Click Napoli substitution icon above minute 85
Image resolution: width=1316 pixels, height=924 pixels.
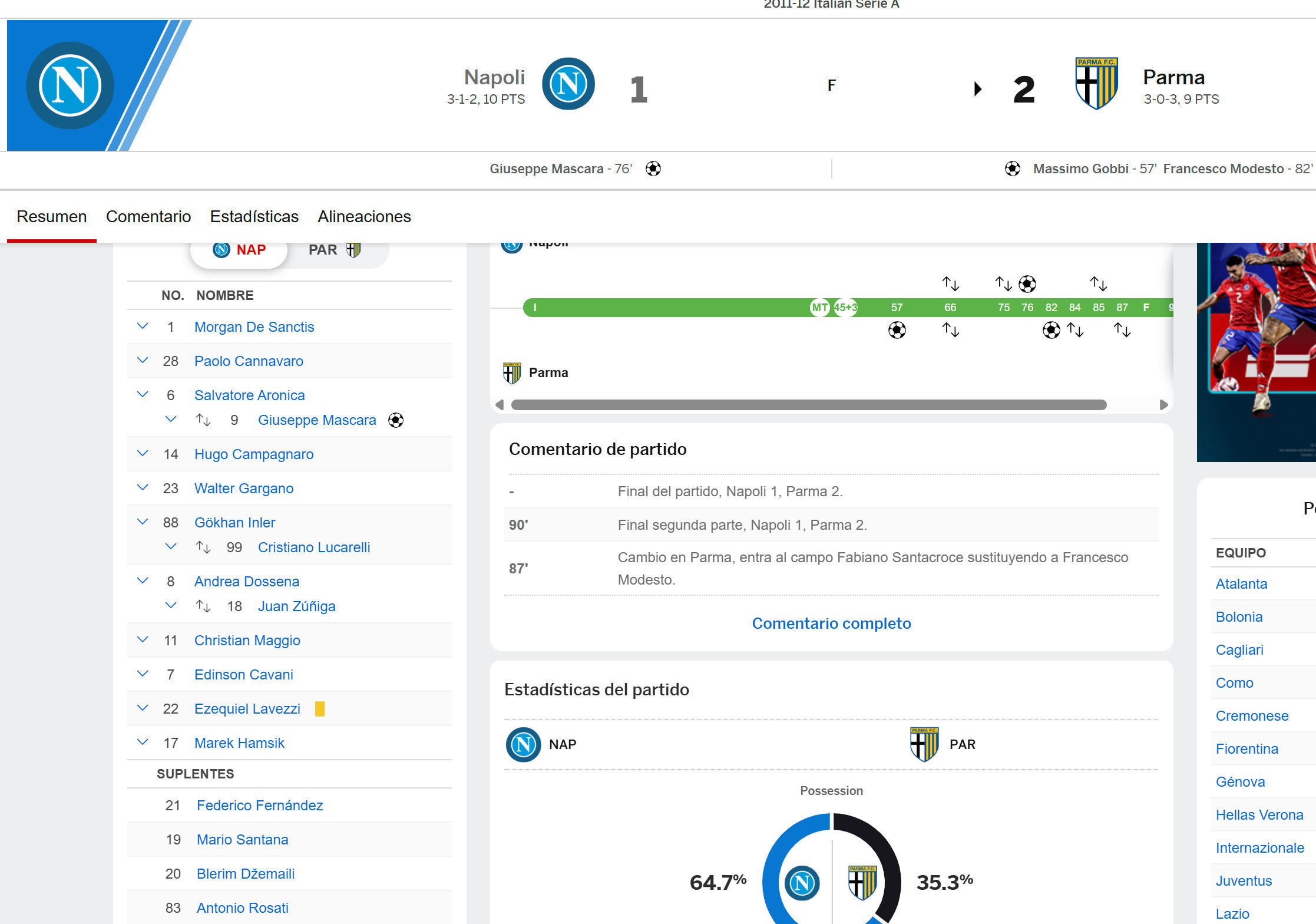coord(1099,284)
